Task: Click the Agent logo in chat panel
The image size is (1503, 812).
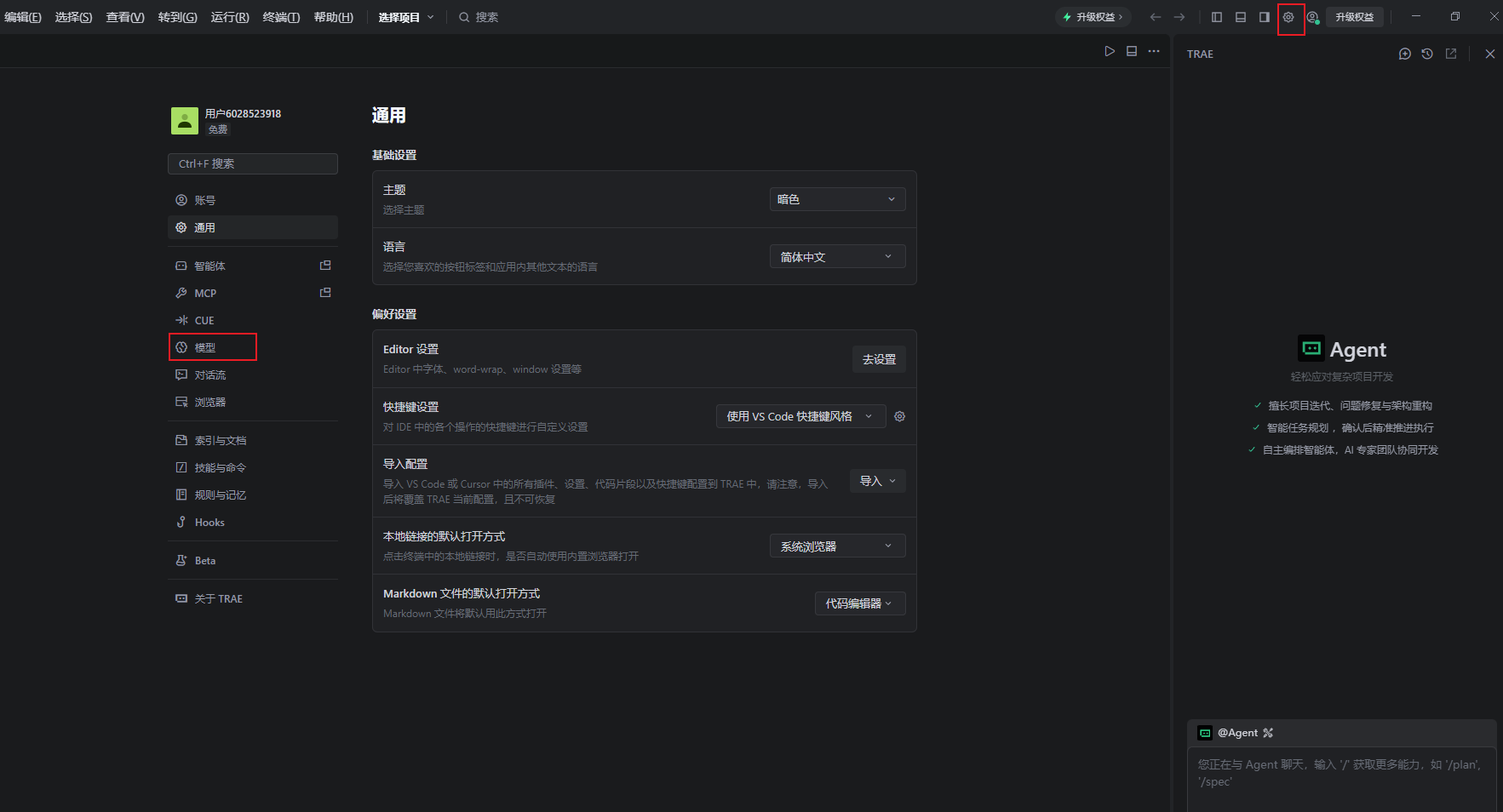Action: (x=1311, y=348)
